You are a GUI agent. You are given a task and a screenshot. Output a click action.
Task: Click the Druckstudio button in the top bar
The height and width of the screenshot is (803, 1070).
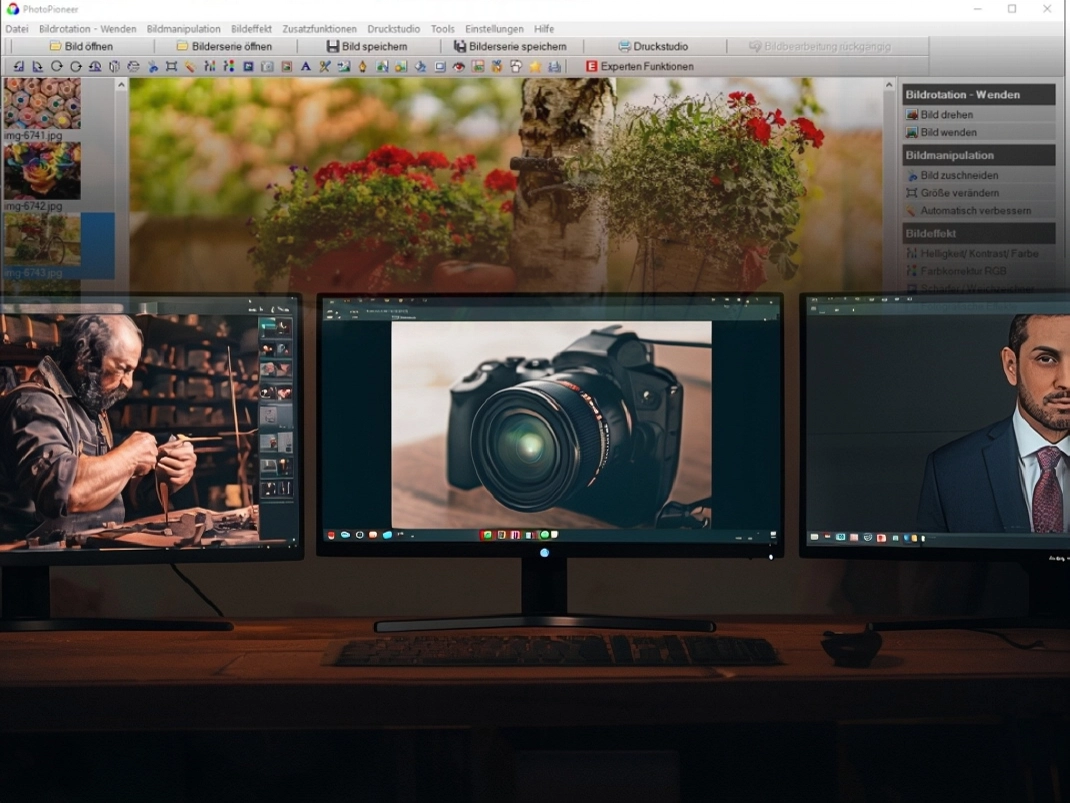click(x=655, y=46)
